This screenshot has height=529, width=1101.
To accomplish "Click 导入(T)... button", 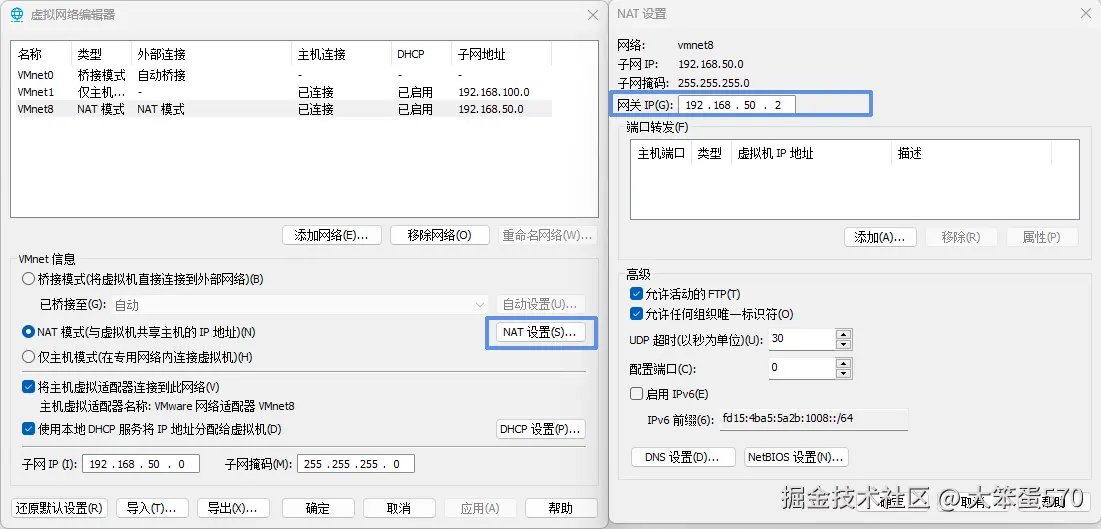I will 152,508.
